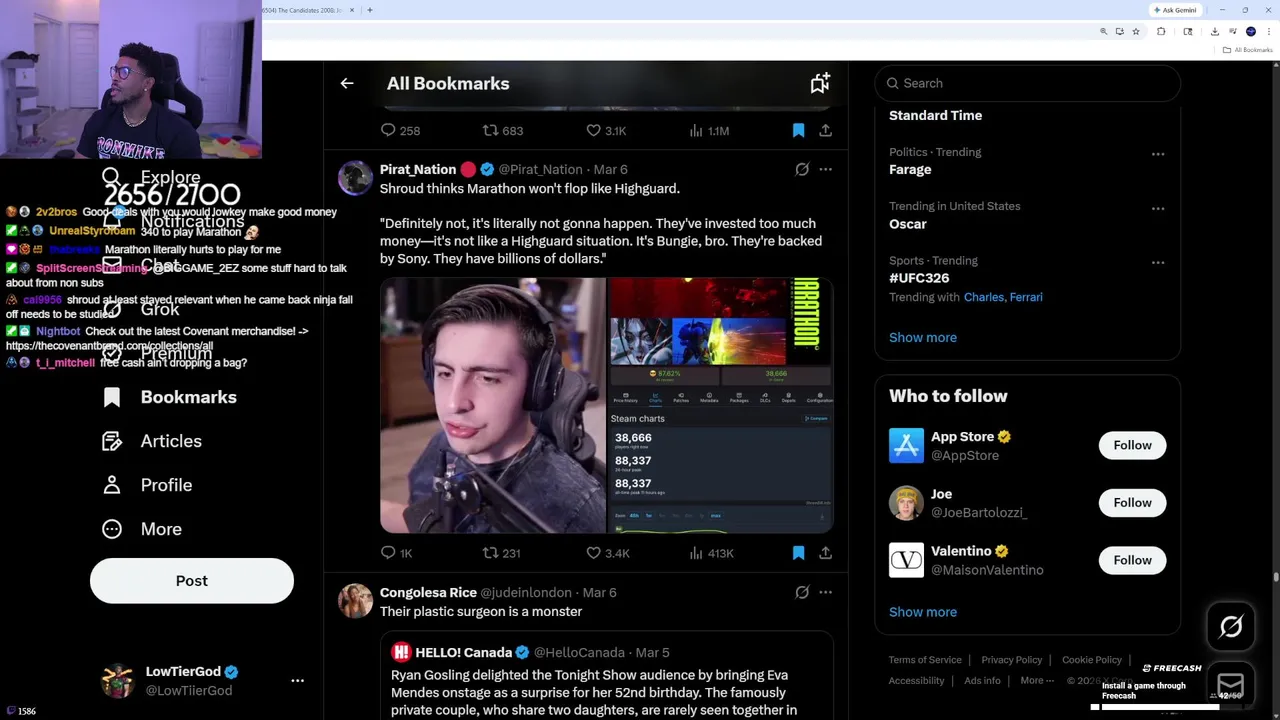Open Profile in the sidebar
1280x720 pixels.
point(147,485)
